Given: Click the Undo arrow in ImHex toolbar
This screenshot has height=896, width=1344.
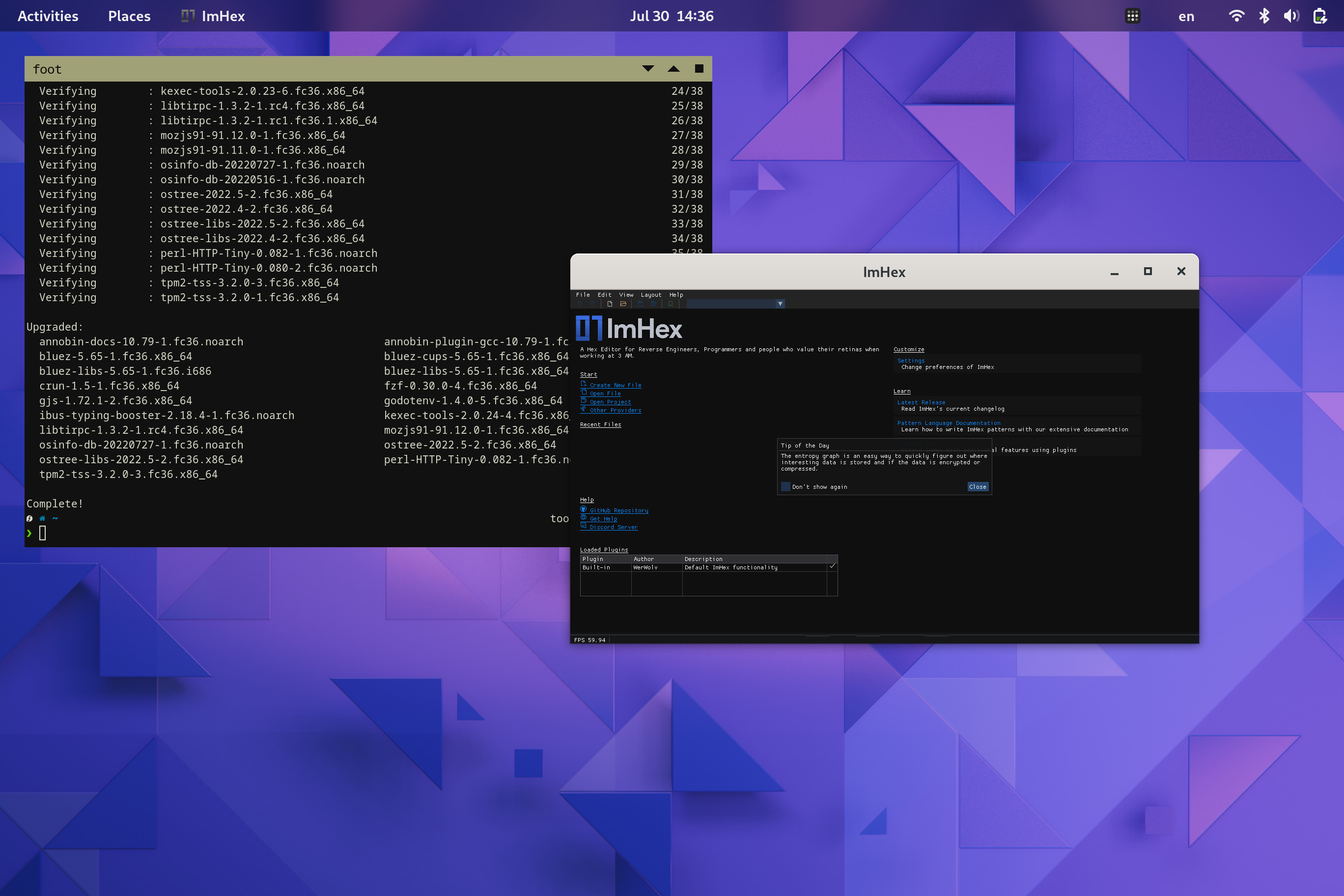Looking at the screenshot, I should (x=580, y=304).
